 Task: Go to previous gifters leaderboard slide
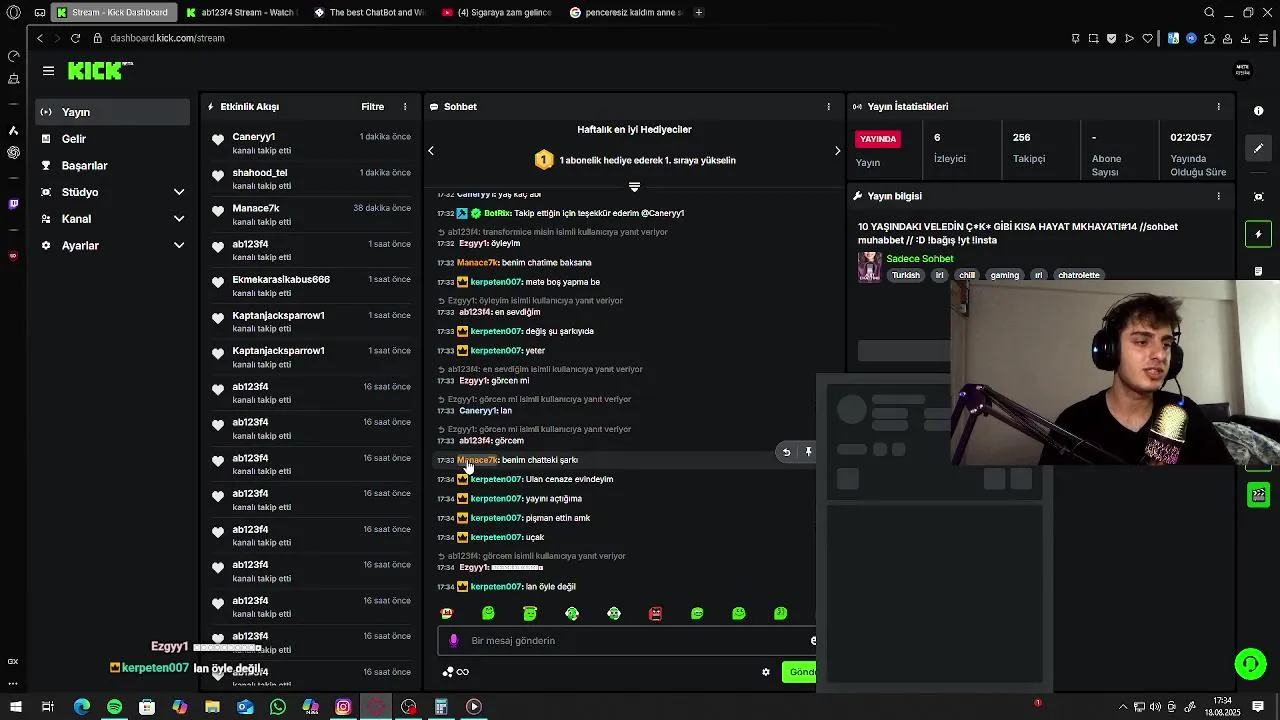click(x=431, y=151)
